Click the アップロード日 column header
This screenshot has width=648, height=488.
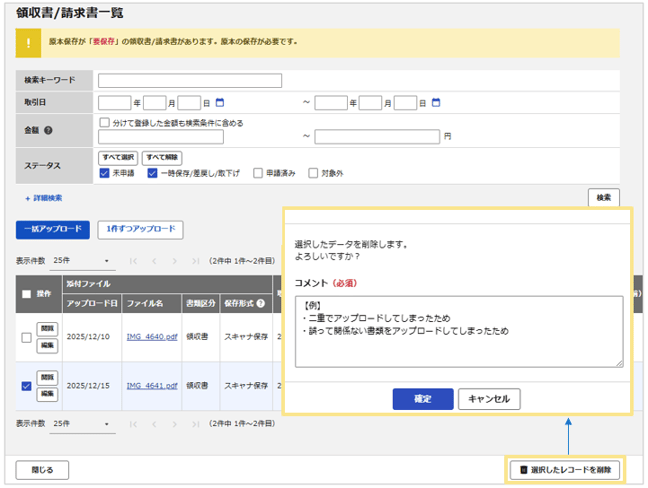tap(92, 303)
